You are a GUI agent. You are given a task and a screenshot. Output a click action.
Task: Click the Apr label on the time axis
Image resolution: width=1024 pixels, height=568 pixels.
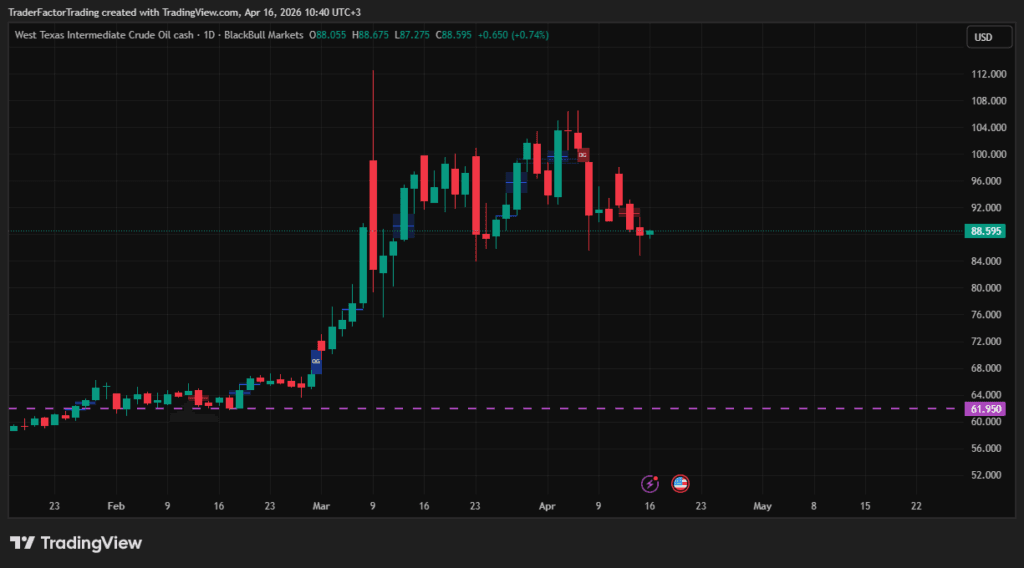[546, 507]
